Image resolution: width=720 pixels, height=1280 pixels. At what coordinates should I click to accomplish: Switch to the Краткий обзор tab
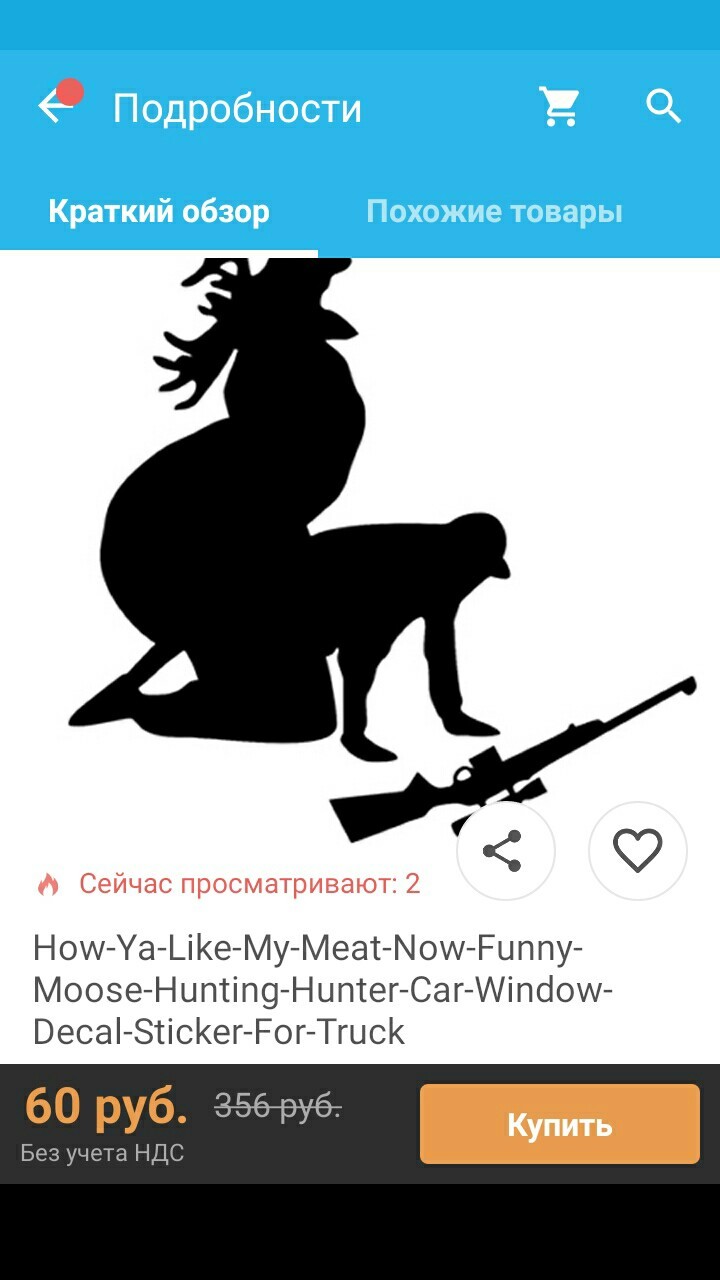click(159, 212)
